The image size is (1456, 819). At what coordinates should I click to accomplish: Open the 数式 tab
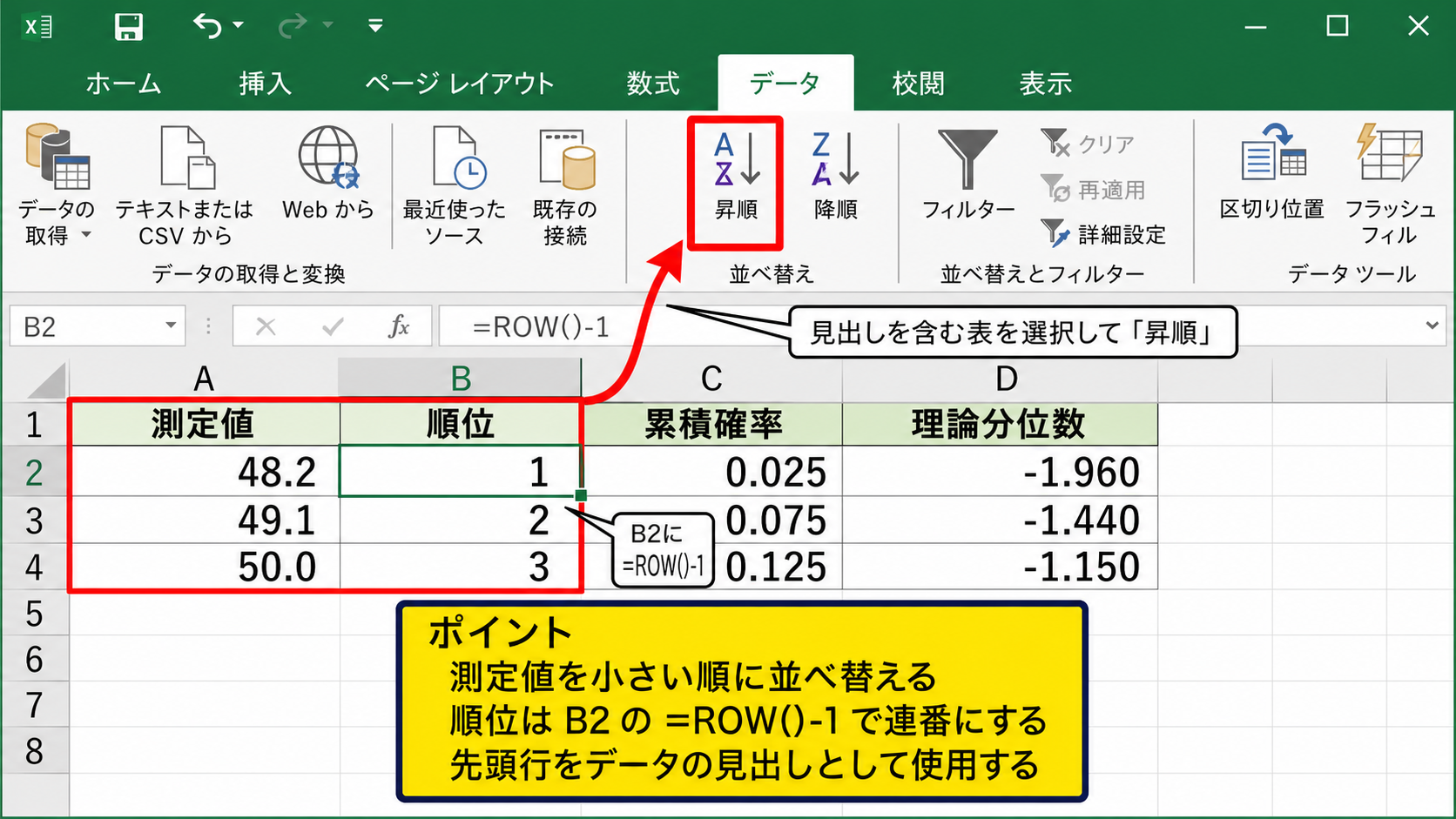pyautogui.click(x=653, y=84)
